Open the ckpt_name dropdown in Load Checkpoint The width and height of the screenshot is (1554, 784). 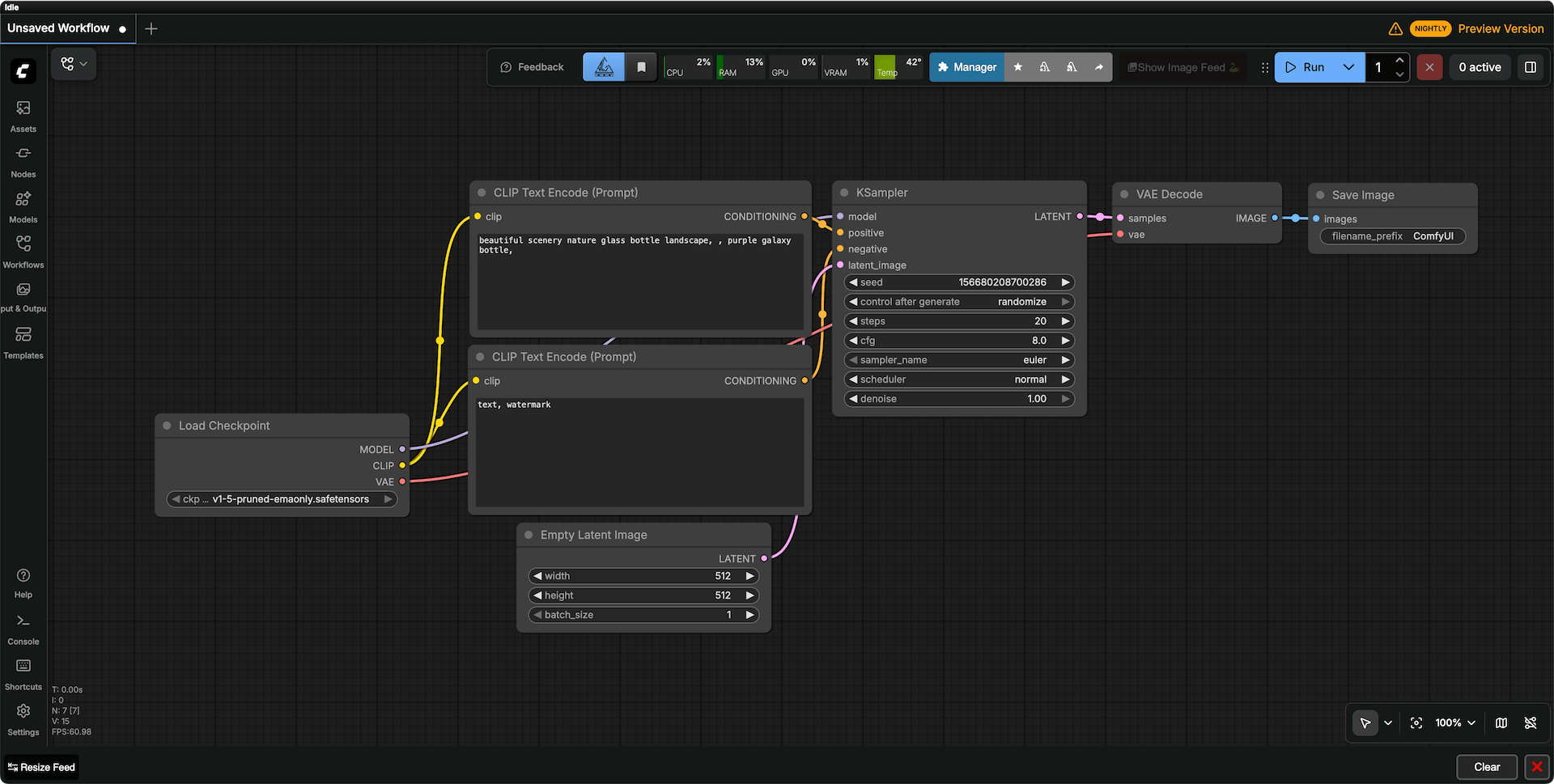281,499
